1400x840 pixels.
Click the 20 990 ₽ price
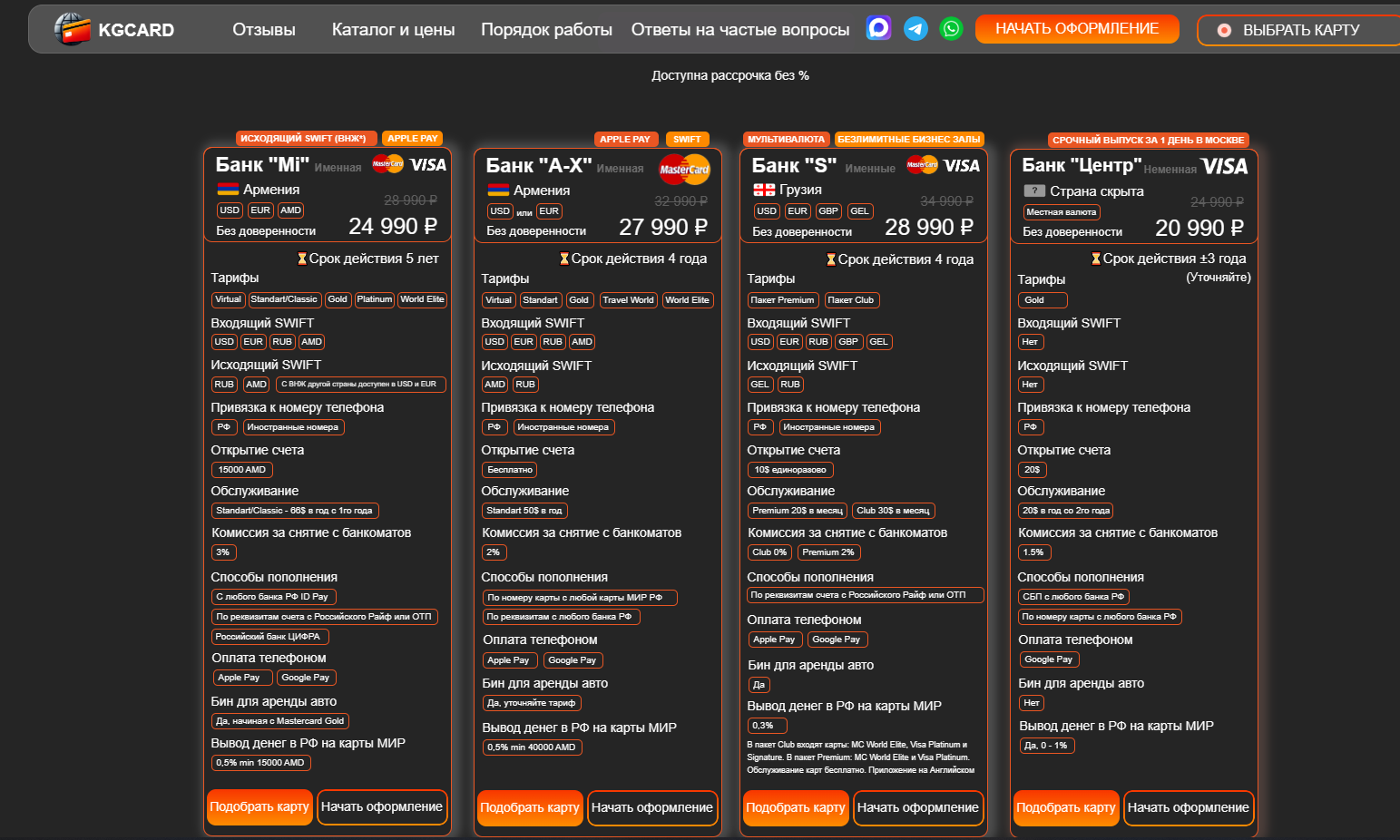point(1199,228)
